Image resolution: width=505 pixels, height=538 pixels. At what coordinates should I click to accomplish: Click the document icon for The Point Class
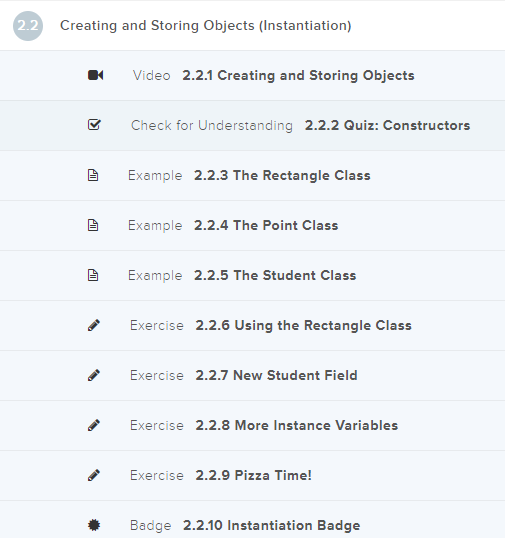[93, 225]
